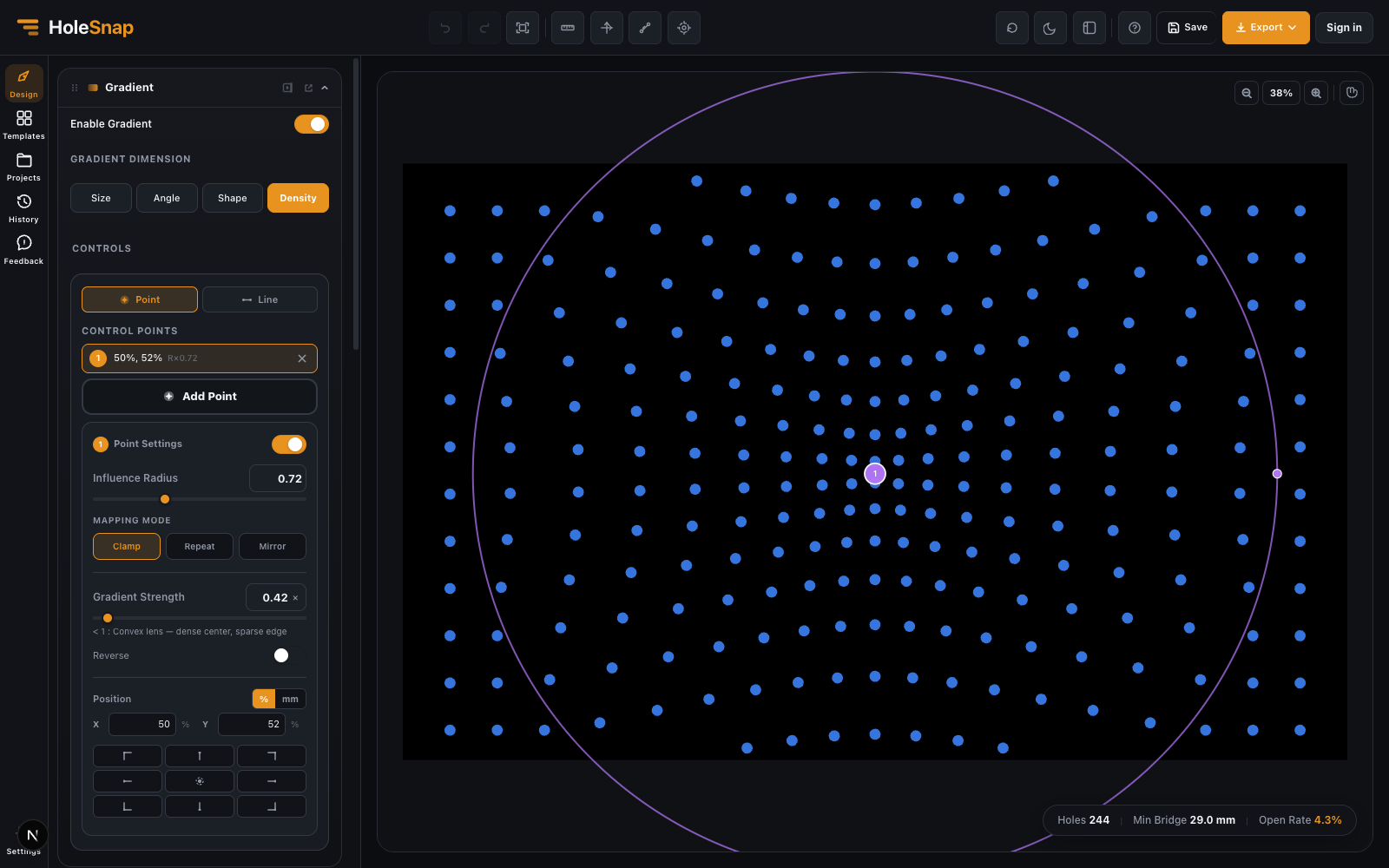Click the Add Point button

tap(200, 397)
